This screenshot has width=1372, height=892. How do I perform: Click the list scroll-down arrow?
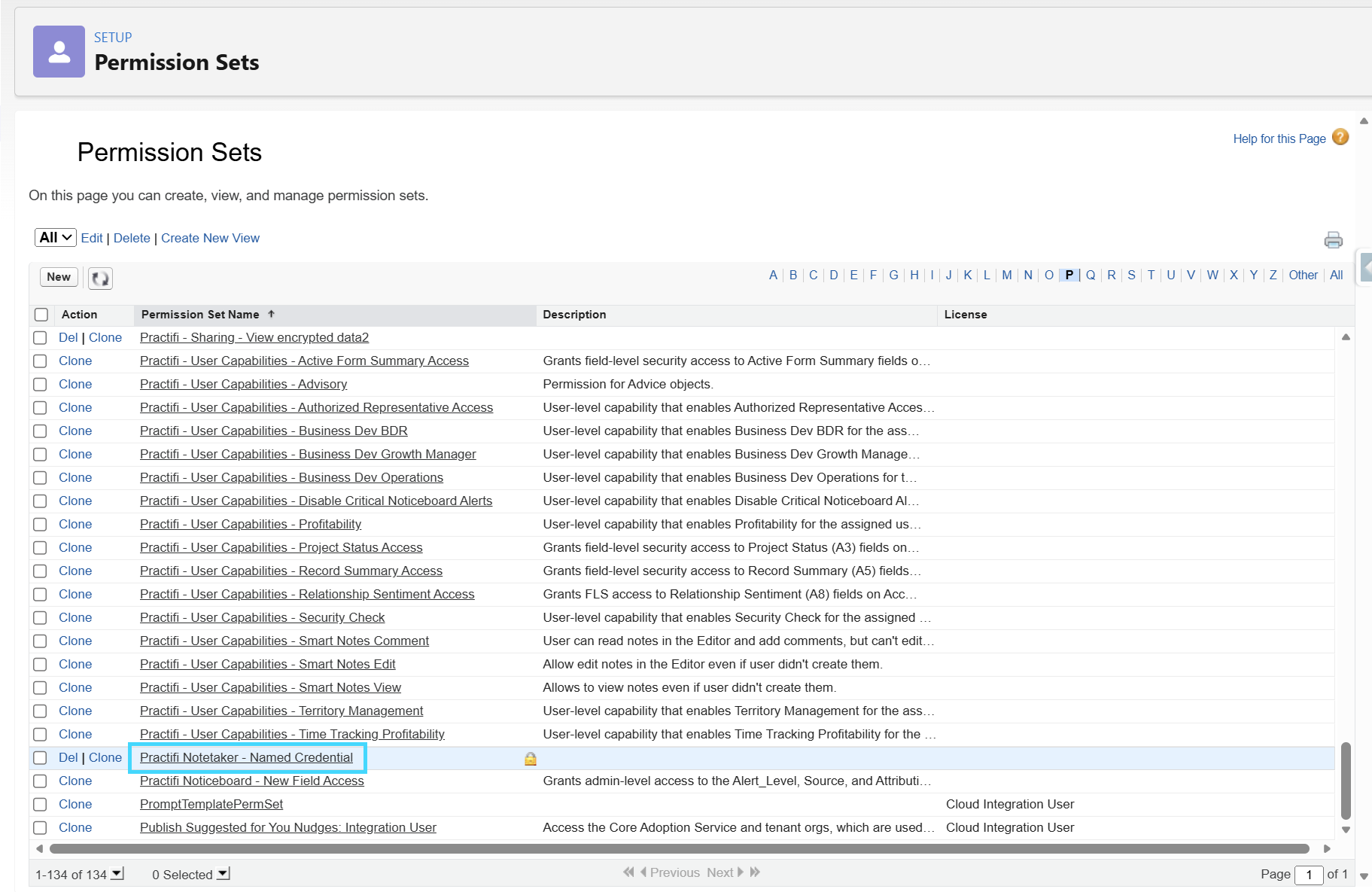(1346, 830)
